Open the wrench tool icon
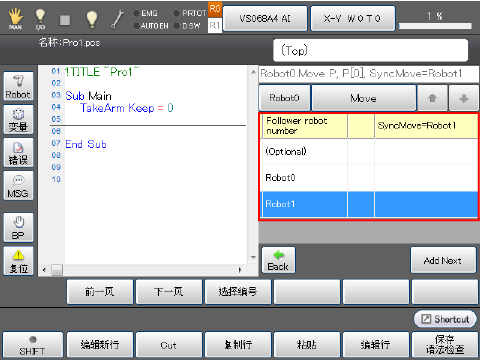Viewport: 480px width, 360px height. click(x=117, y=19)
